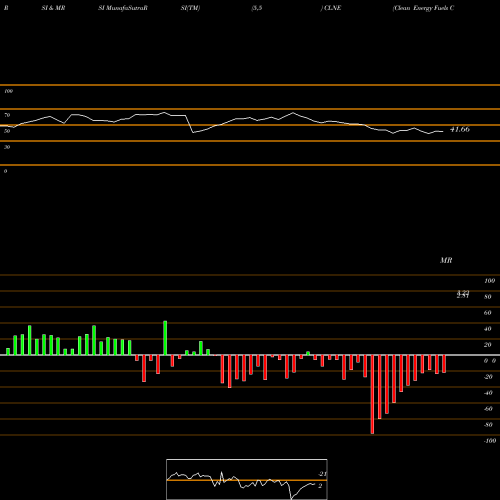The image size is (500, 500).
Task: Click the MR axis label -100
Action: click(x=490, y=441)
